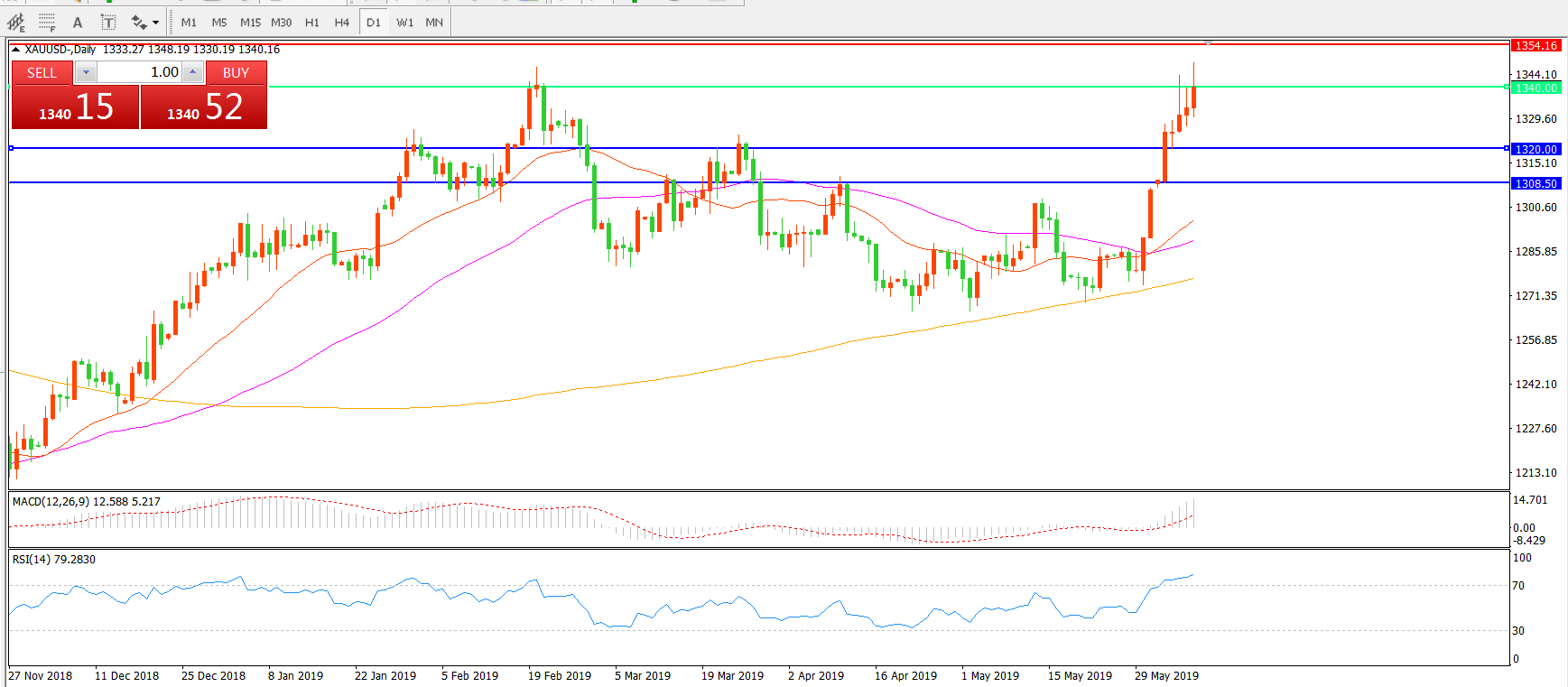Click the 29 May 2019 date label
This screenshot has height=687, width=1568.
click(x=1166, y=675)
